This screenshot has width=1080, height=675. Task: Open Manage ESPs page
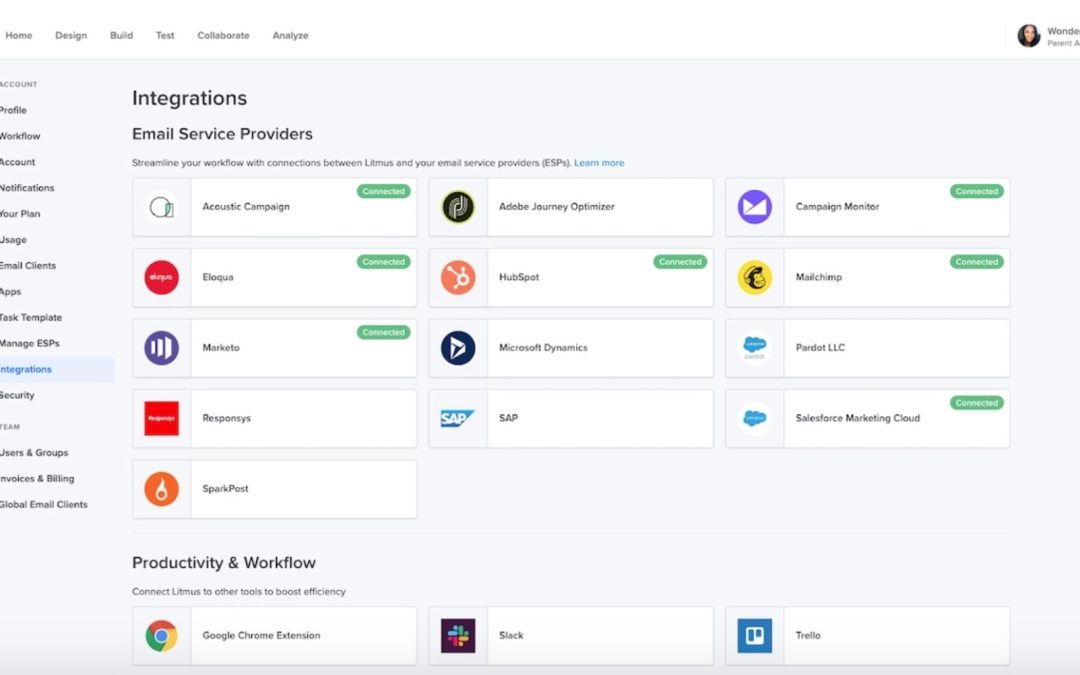[30, 344]
